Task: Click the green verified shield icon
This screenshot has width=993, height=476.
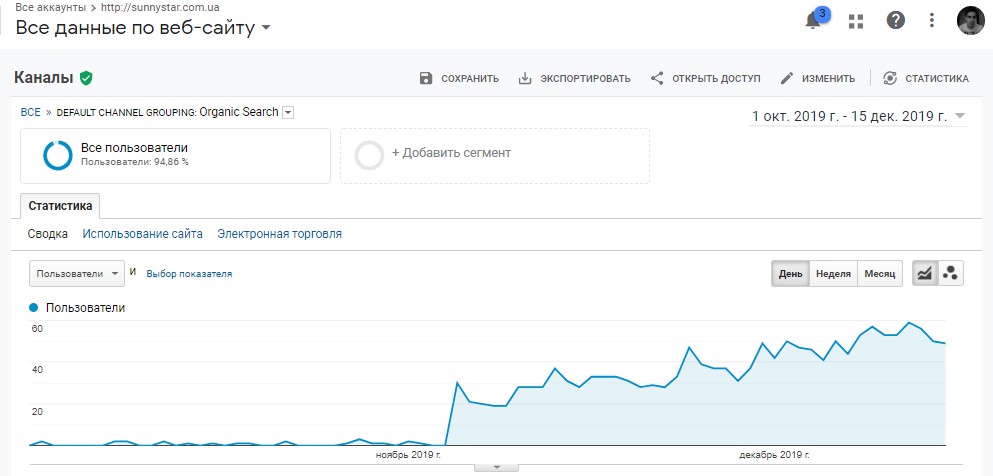Action: (x=86, y=78)
